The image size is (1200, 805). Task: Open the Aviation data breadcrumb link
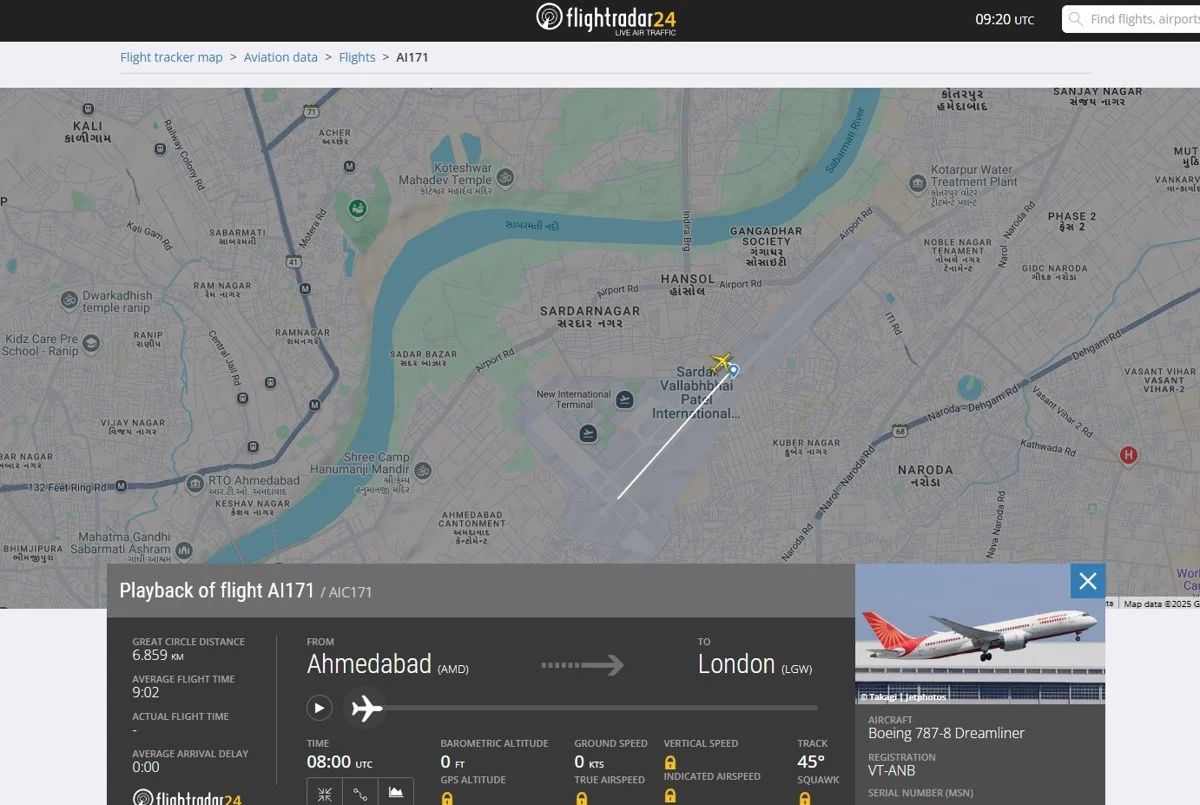281,57
